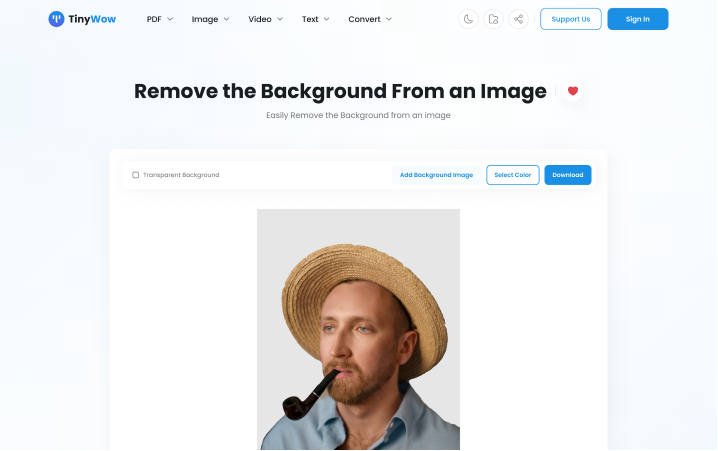This screenshot has height=451, width=718.
Task: Open the Text tools menu
Action: click(x=315, y=19)
